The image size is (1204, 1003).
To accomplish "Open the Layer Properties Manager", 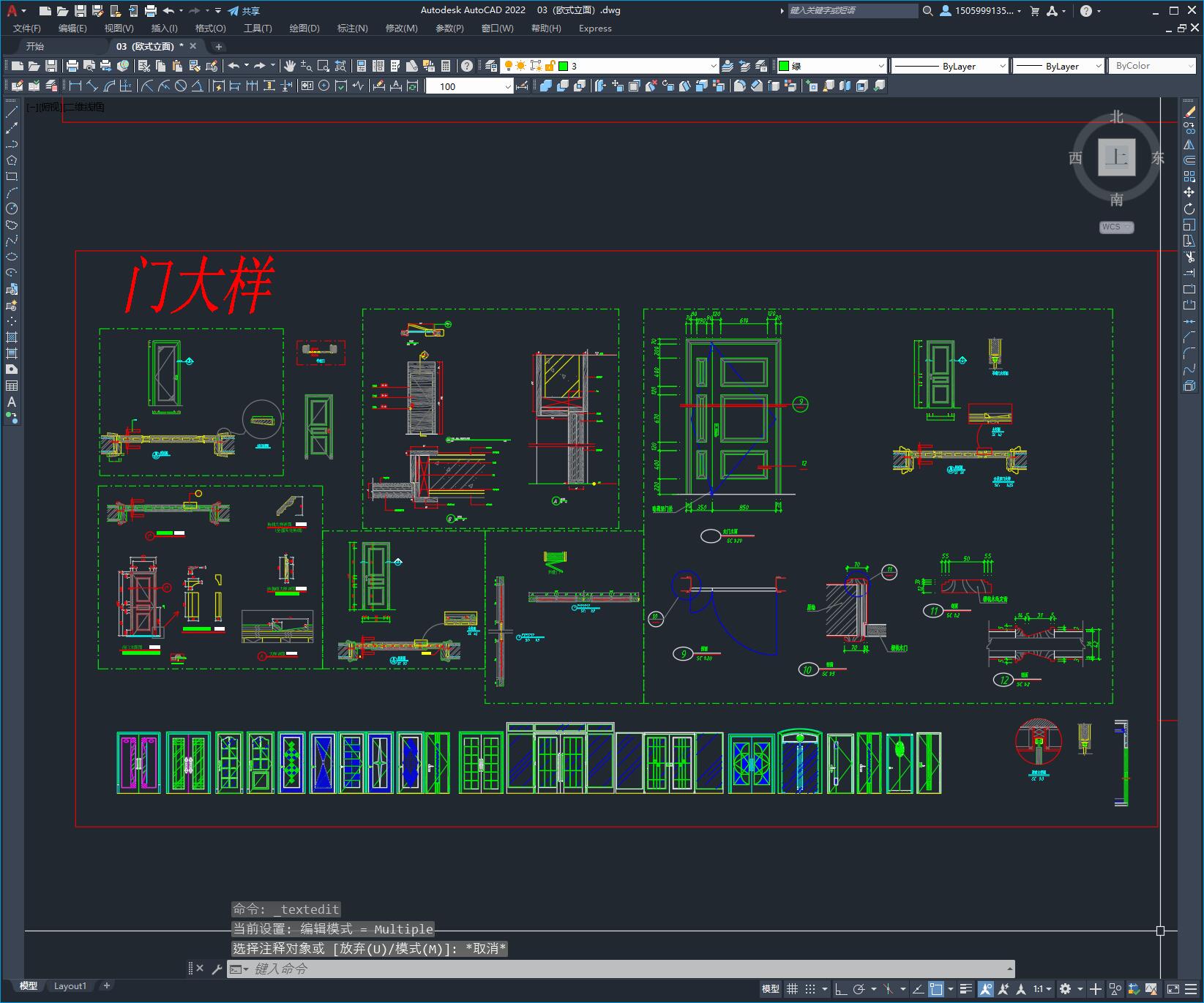I will [x=491, y=66].
